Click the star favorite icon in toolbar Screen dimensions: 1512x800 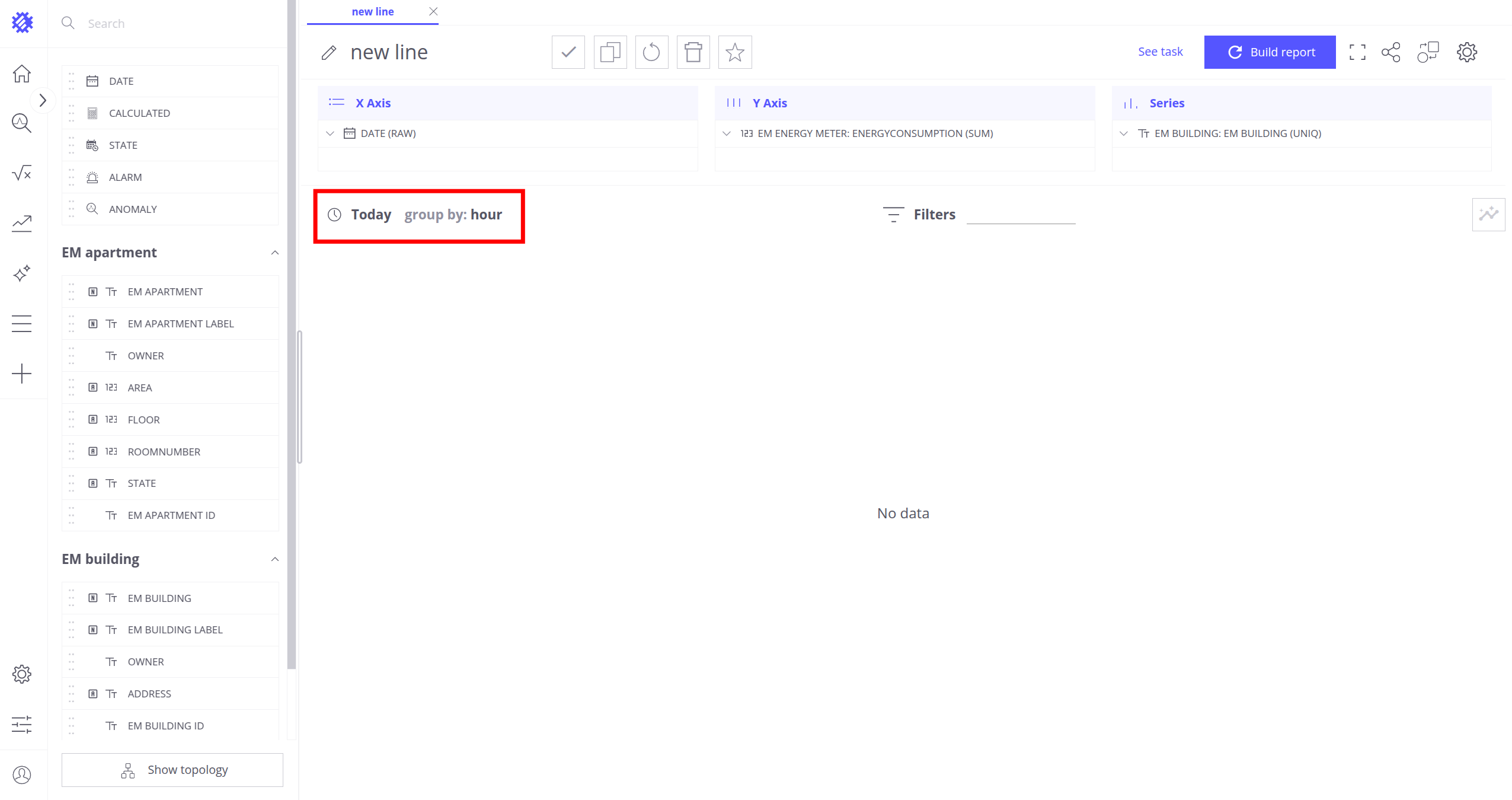(734, 52)
